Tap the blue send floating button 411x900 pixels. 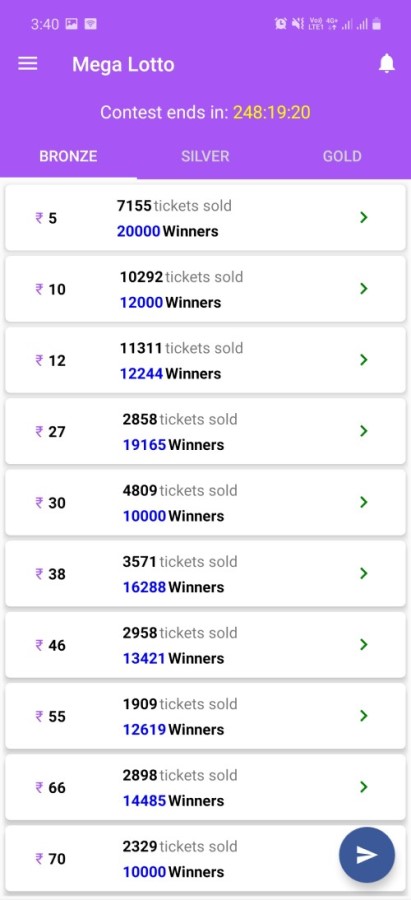pyautogui.click(x=367, y=855)
